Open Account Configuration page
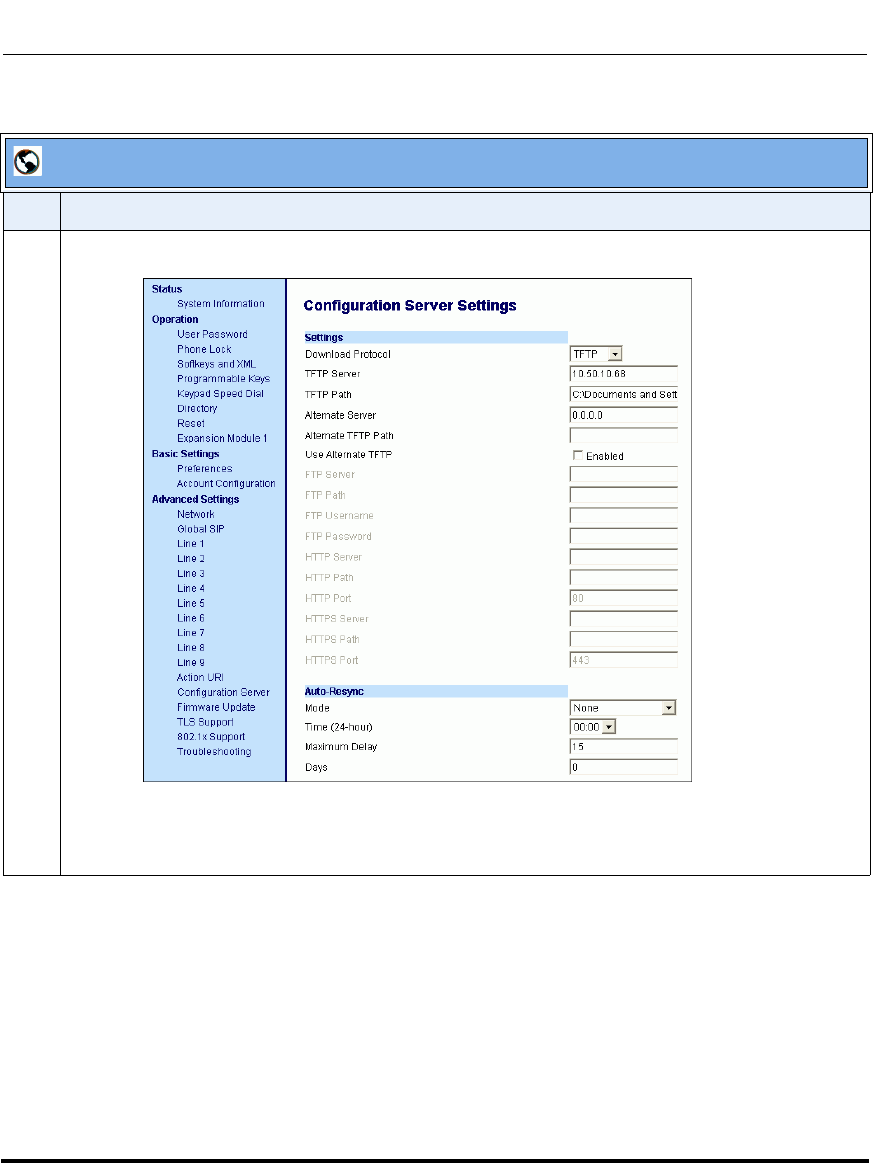The width and height of the screenshot is (873, 1163). [225, 484]
